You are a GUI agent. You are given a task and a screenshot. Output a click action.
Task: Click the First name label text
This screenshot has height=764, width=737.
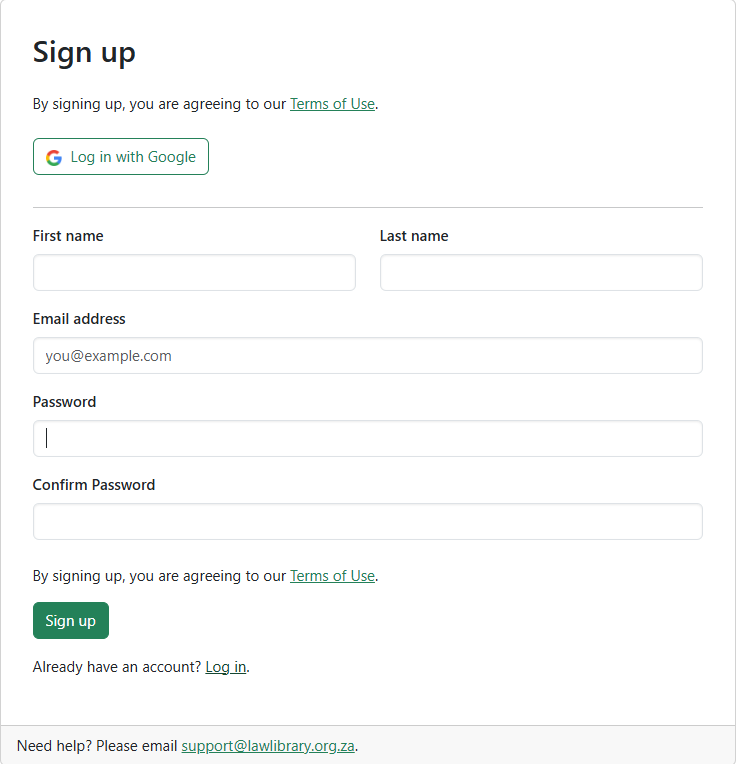click(x=68, y=236)
